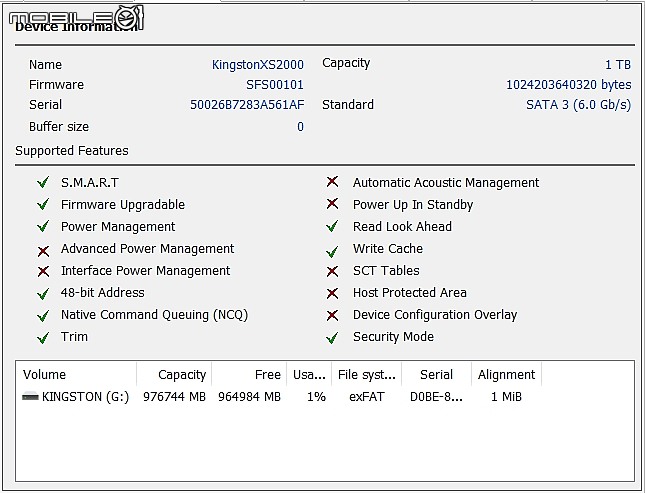
Task: Click the Serial column header in volume list
Action: pyautogui.click(x=436, y=374)
